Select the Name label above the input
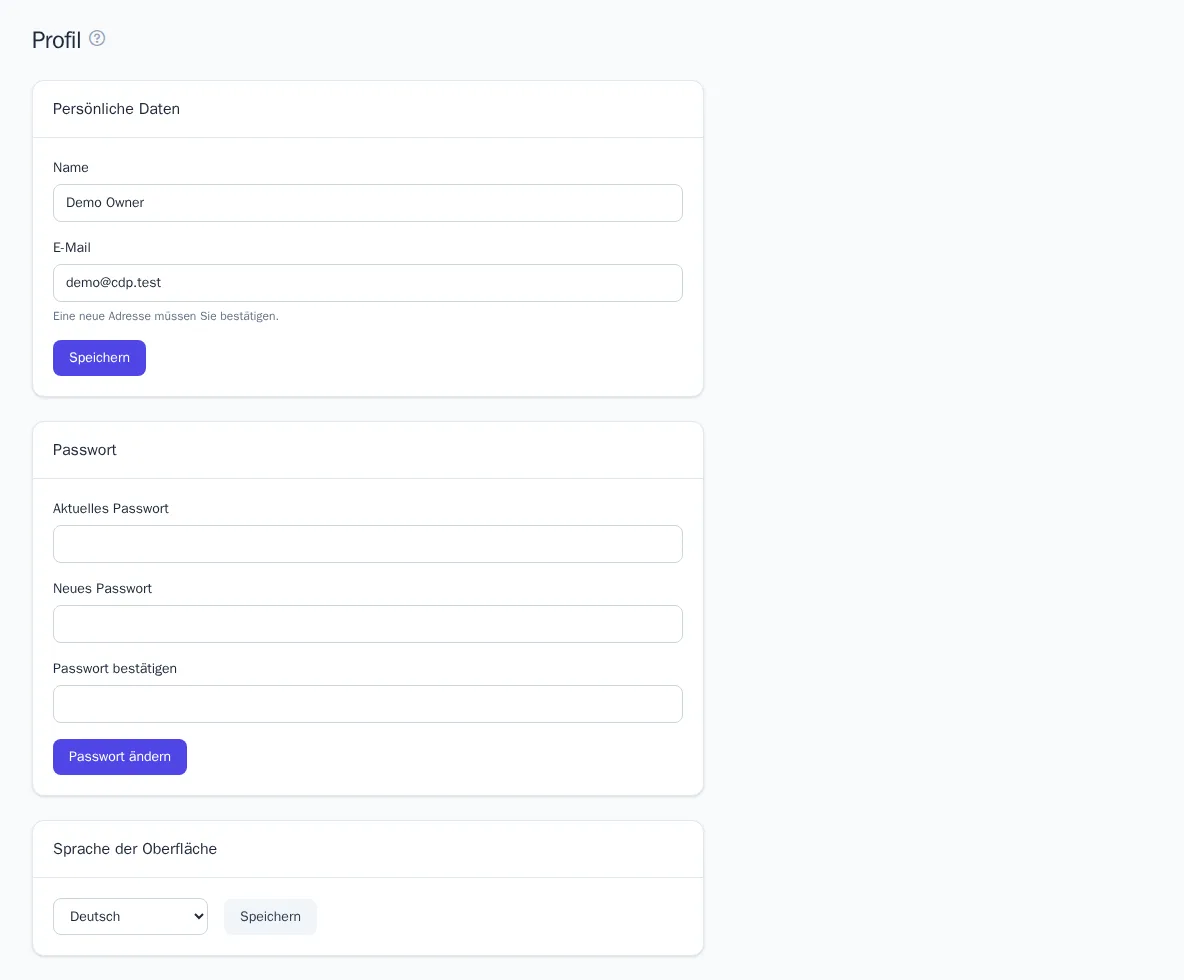 click(70, 168)
